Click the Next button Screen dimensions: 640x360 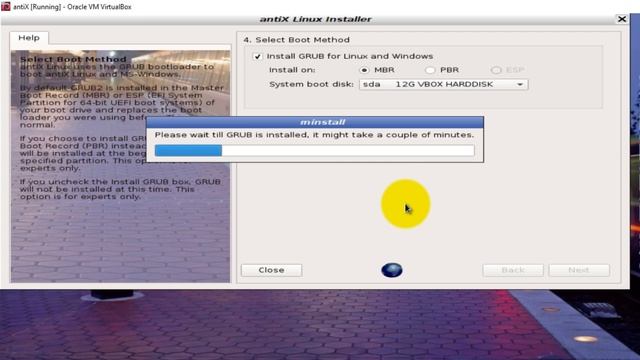coord(579,270)
